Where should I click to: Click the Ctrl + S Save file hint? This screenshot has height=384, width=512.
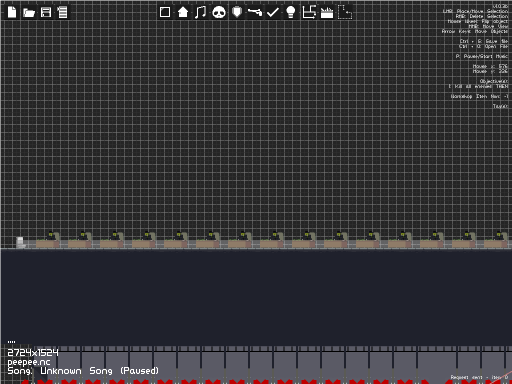point(484,41)
